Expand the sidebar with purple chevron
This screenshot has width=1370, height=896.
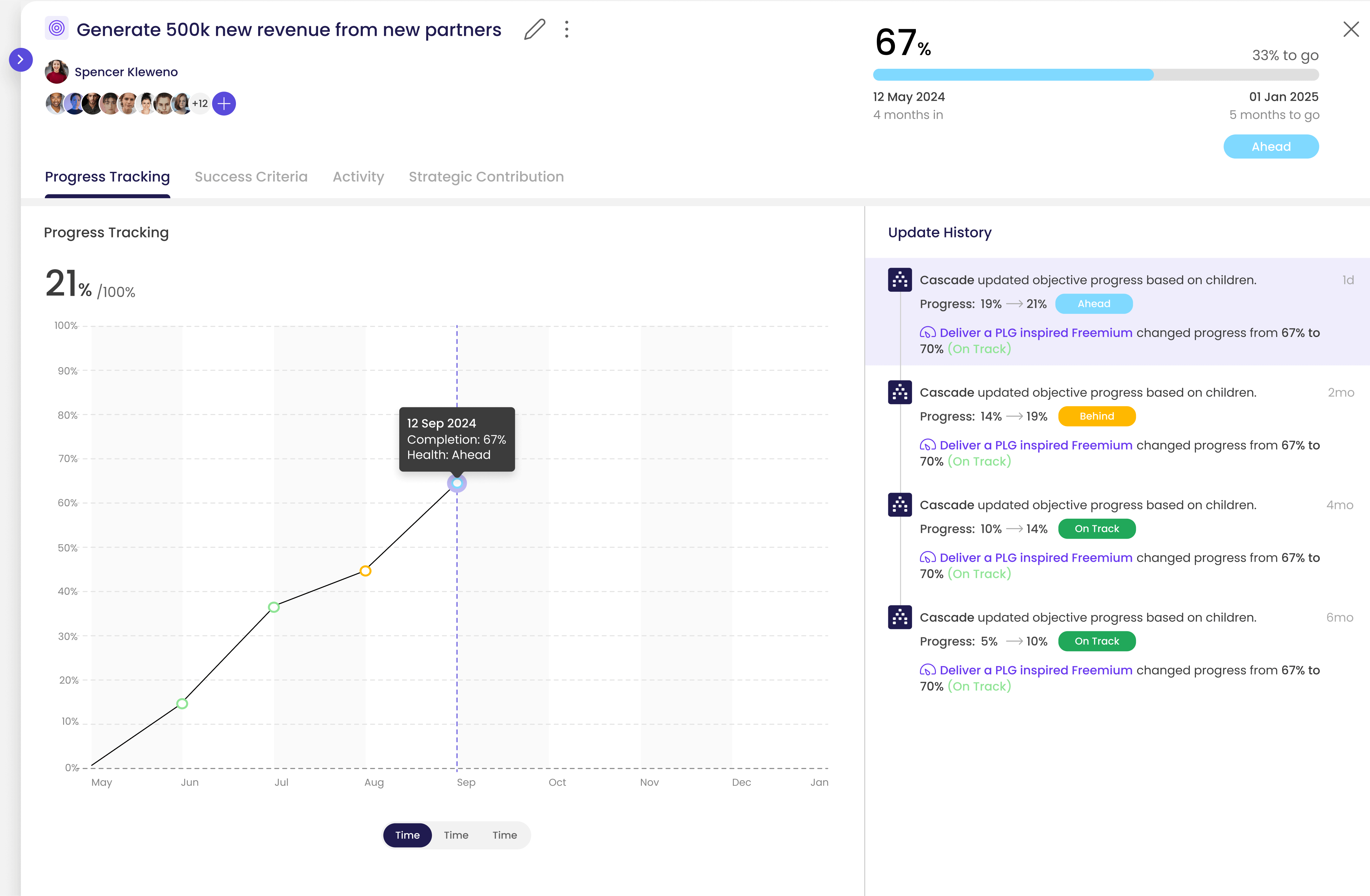[20, 59]
